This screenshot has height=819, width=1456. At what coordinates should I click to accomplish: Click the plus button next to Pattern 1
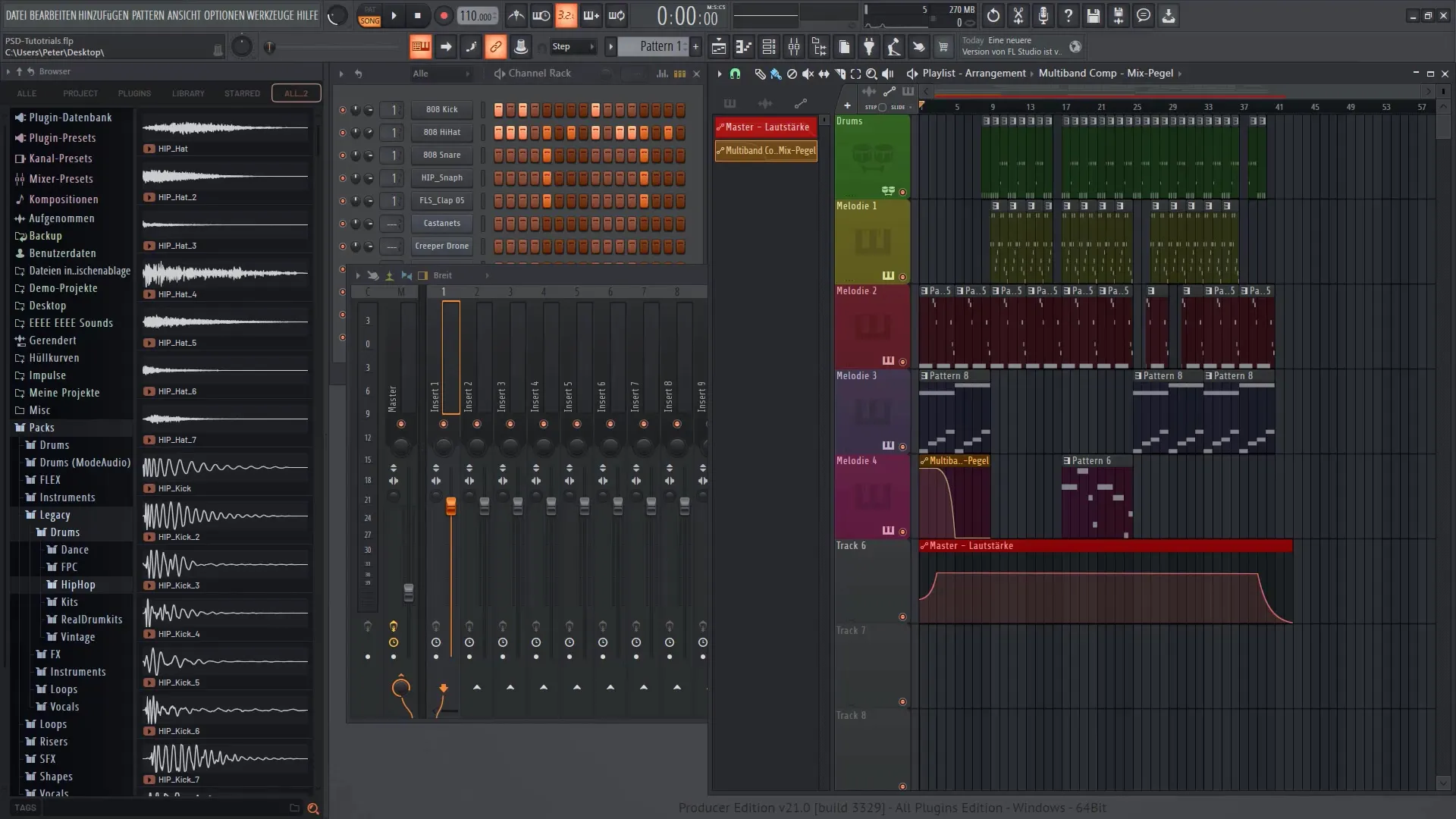[x=695, y=47]
